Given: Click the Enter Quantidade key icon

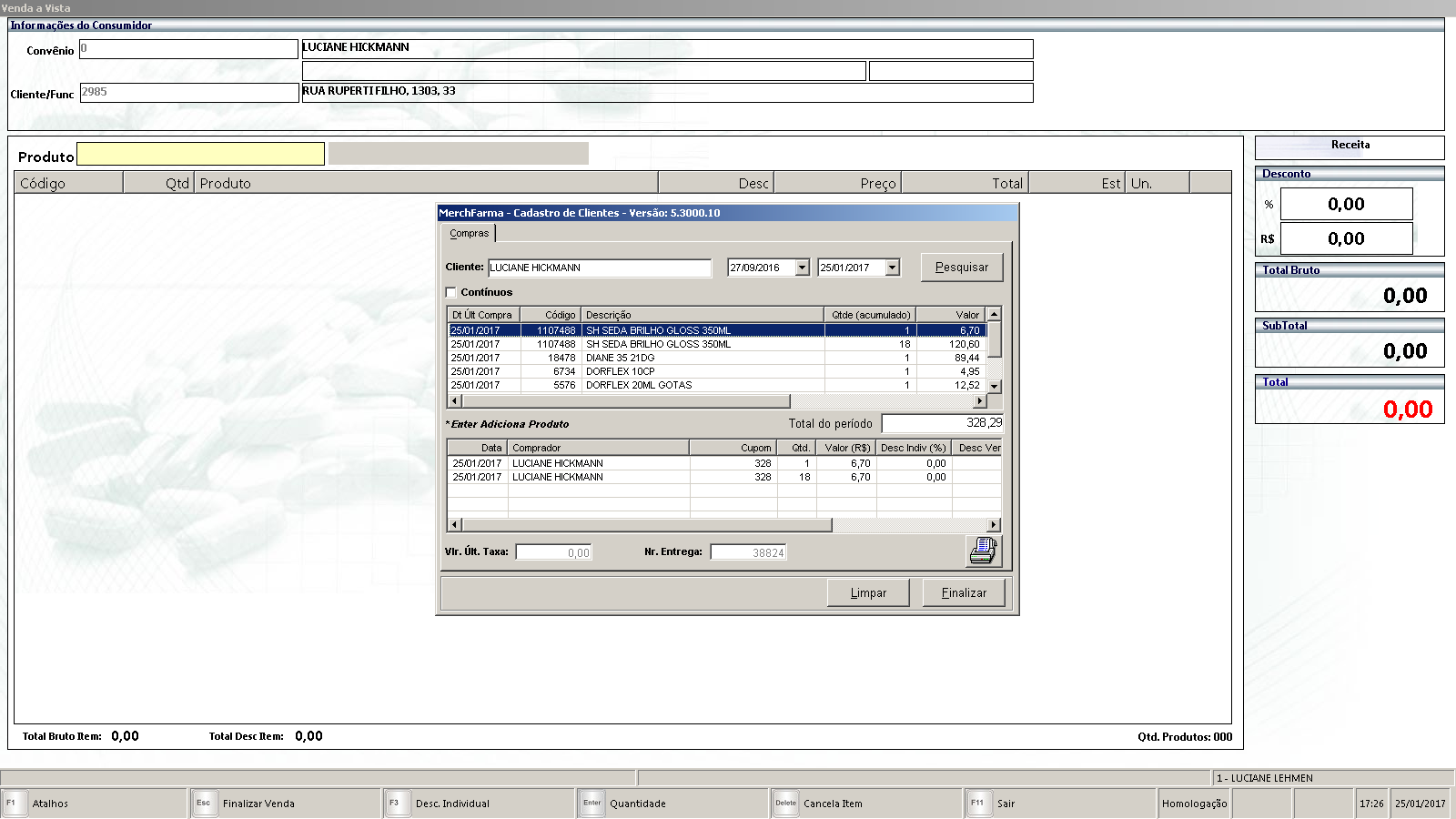Looking at the screenshot, I should pyautogui.click(x=591, y=804).
